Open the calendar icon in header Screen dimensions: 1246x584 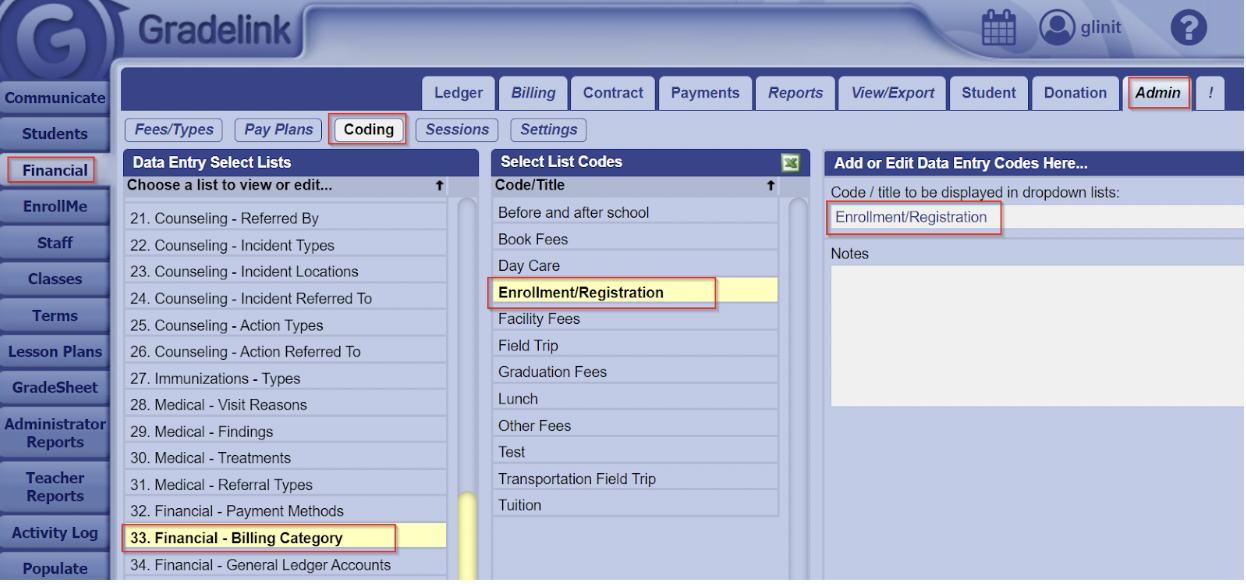[x=998, y=28]
